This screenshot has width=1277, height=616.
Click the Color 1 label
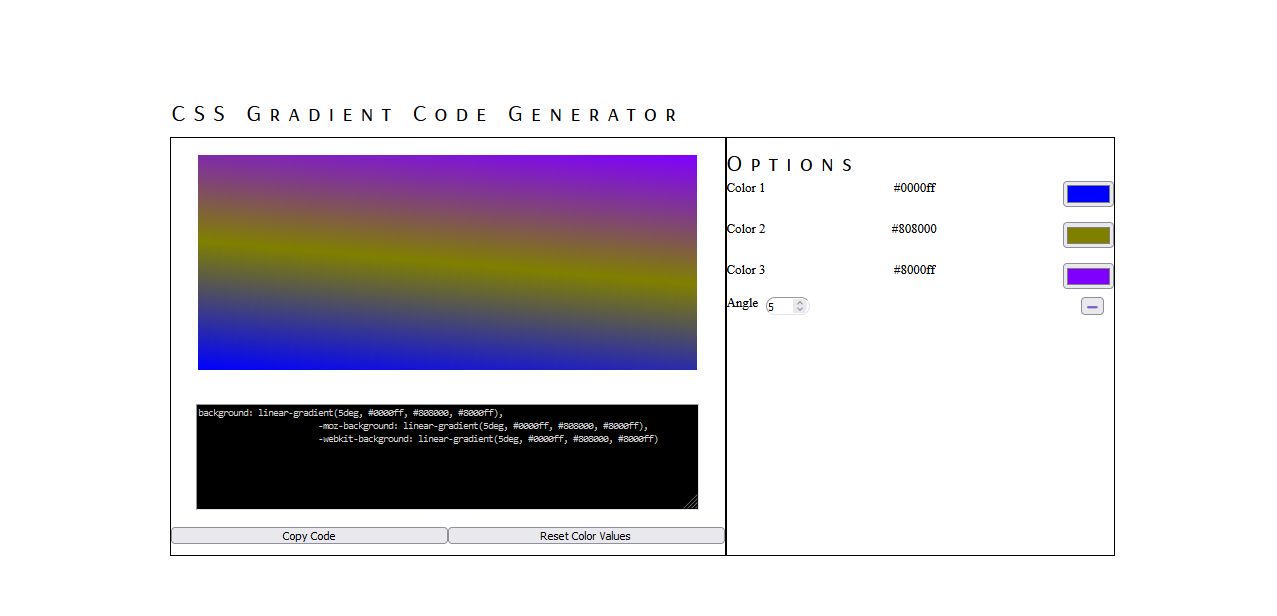(746, 188)
